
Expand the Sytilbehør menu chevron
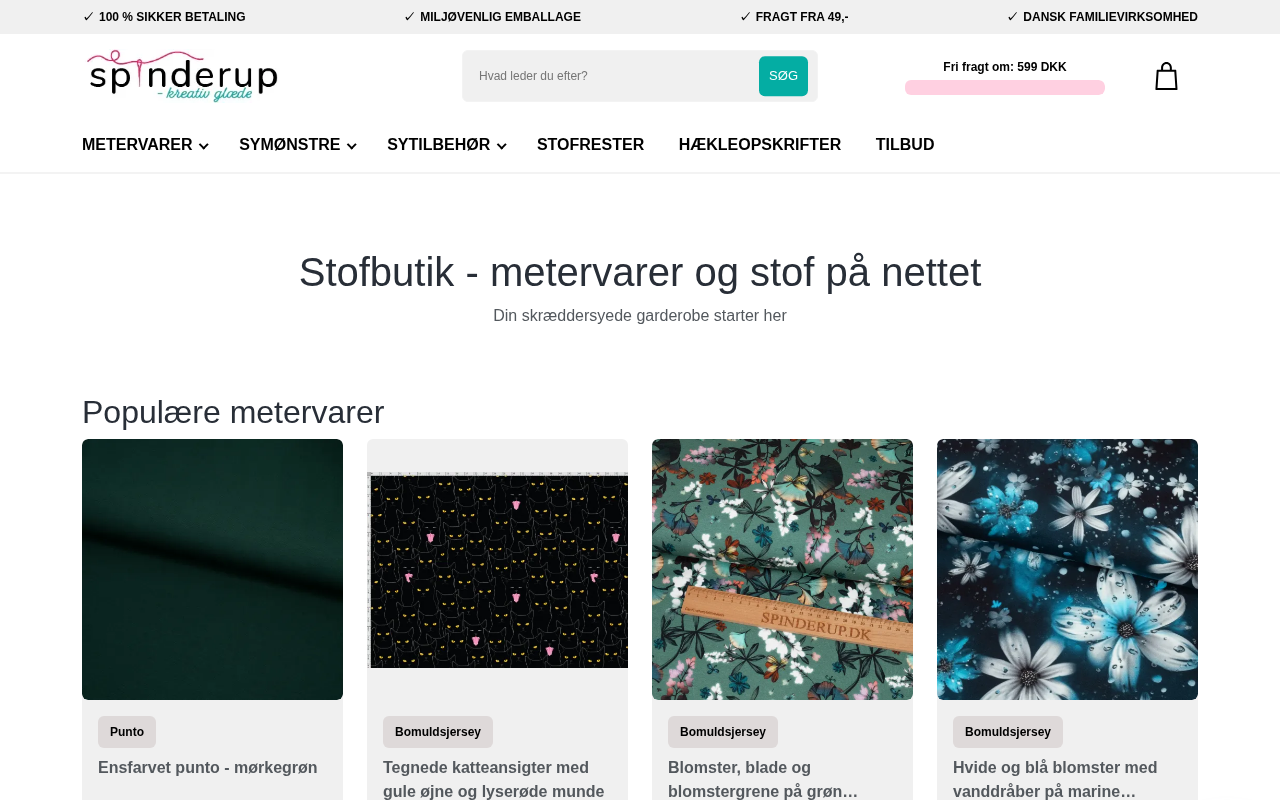(502, 146)
